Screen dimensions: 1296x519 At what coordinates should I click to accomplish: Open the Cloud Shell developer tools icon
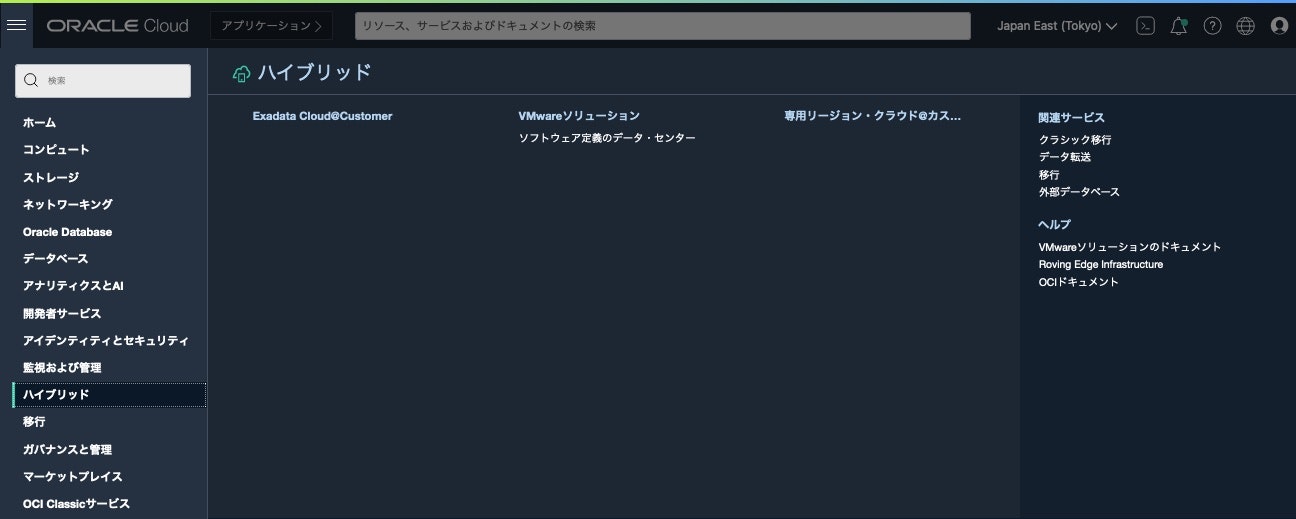(x=1146, y=26)
